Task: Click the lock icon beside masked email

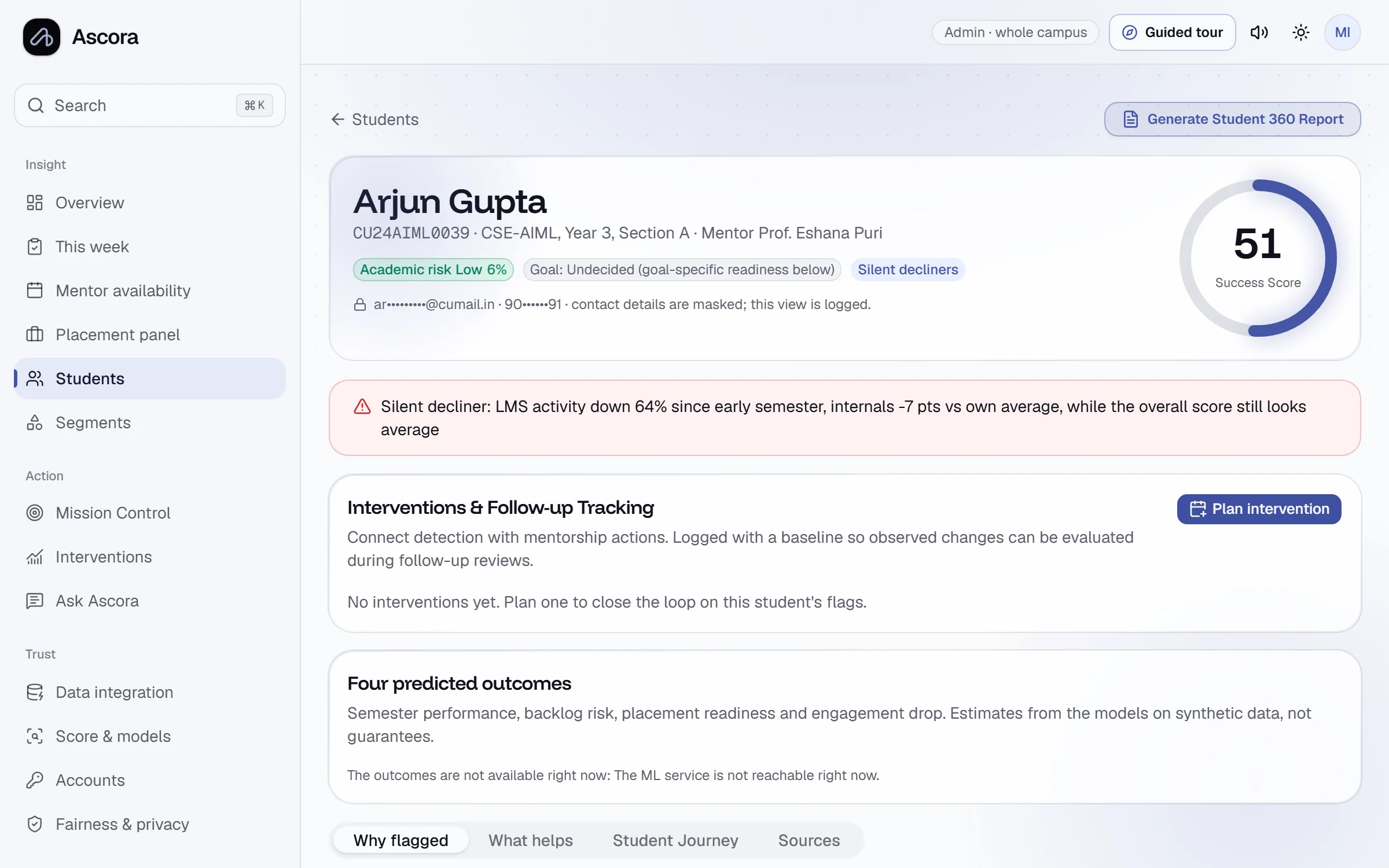Action: [x=360, y=304]
